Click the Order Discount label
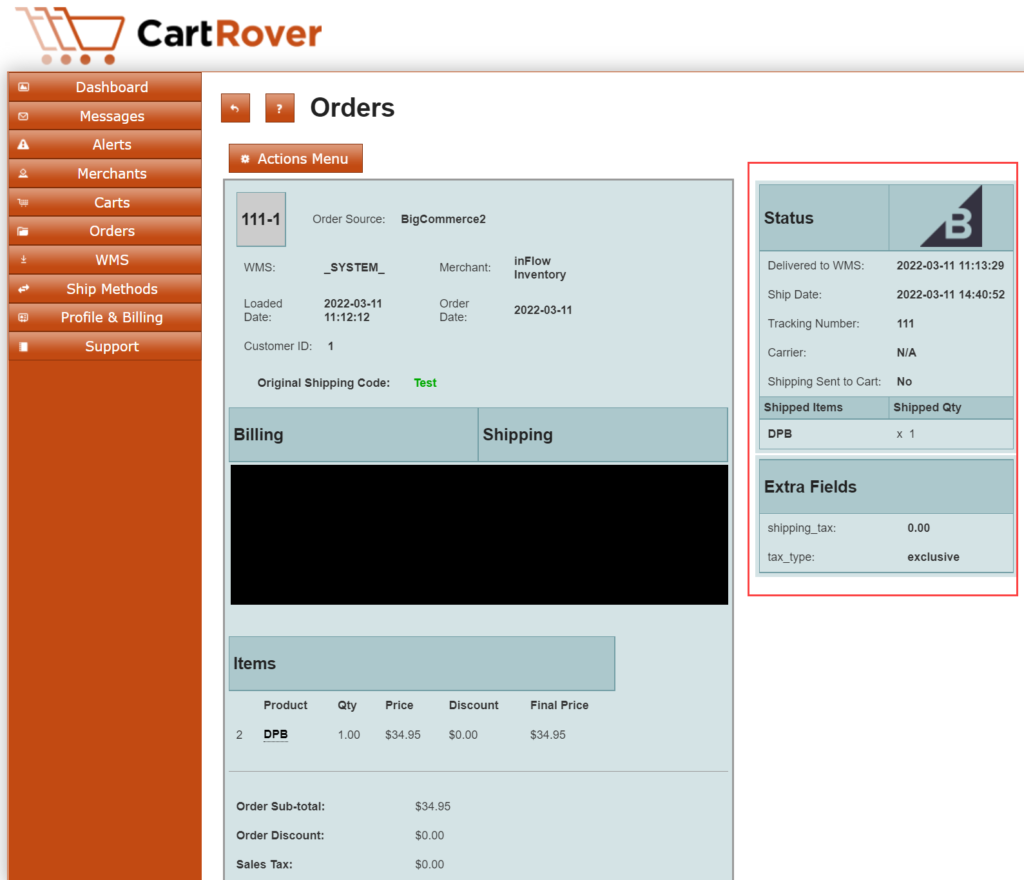 [280, 836]
